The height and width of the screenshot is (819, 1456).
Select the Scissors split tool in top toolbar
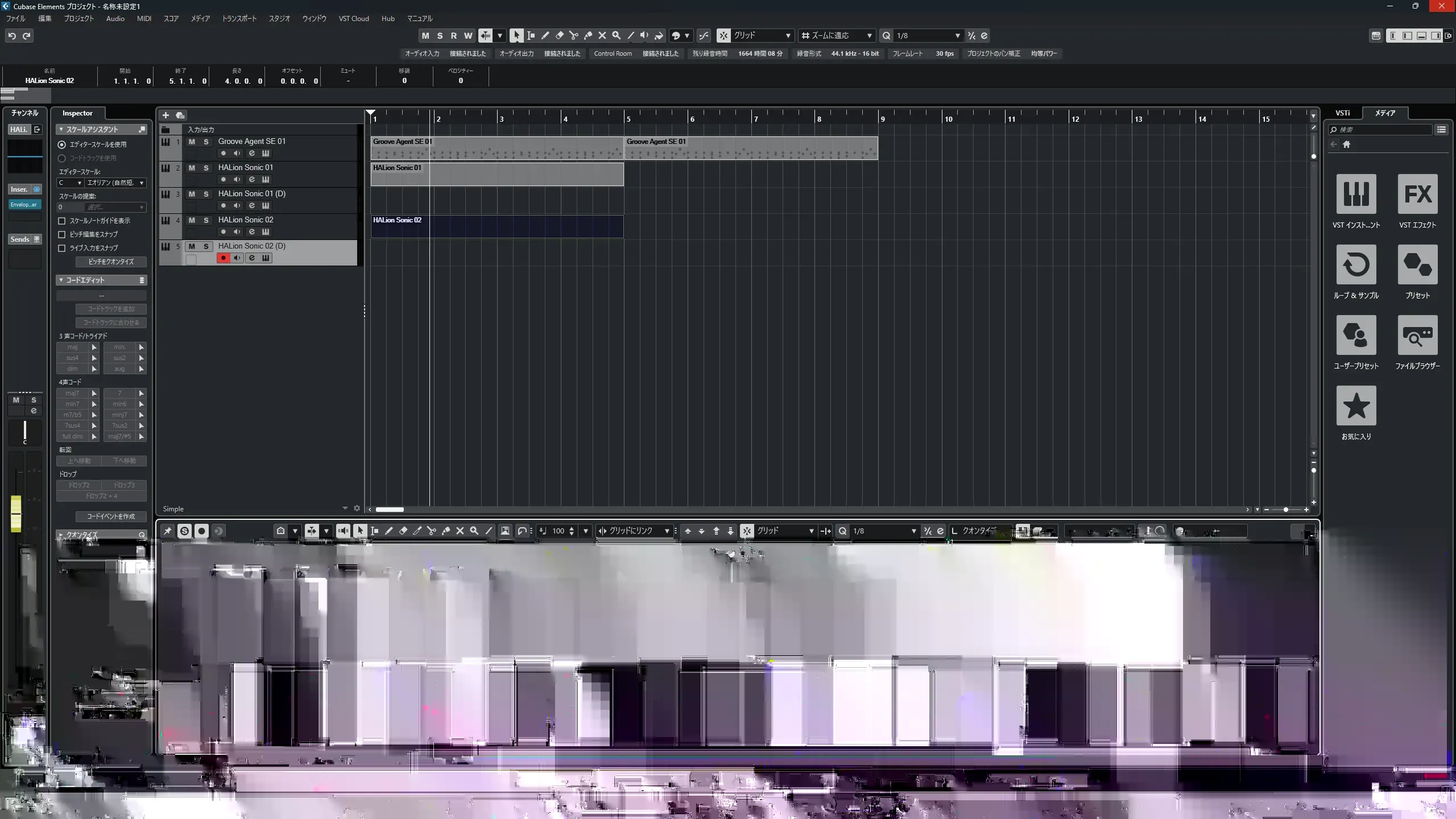573,36
